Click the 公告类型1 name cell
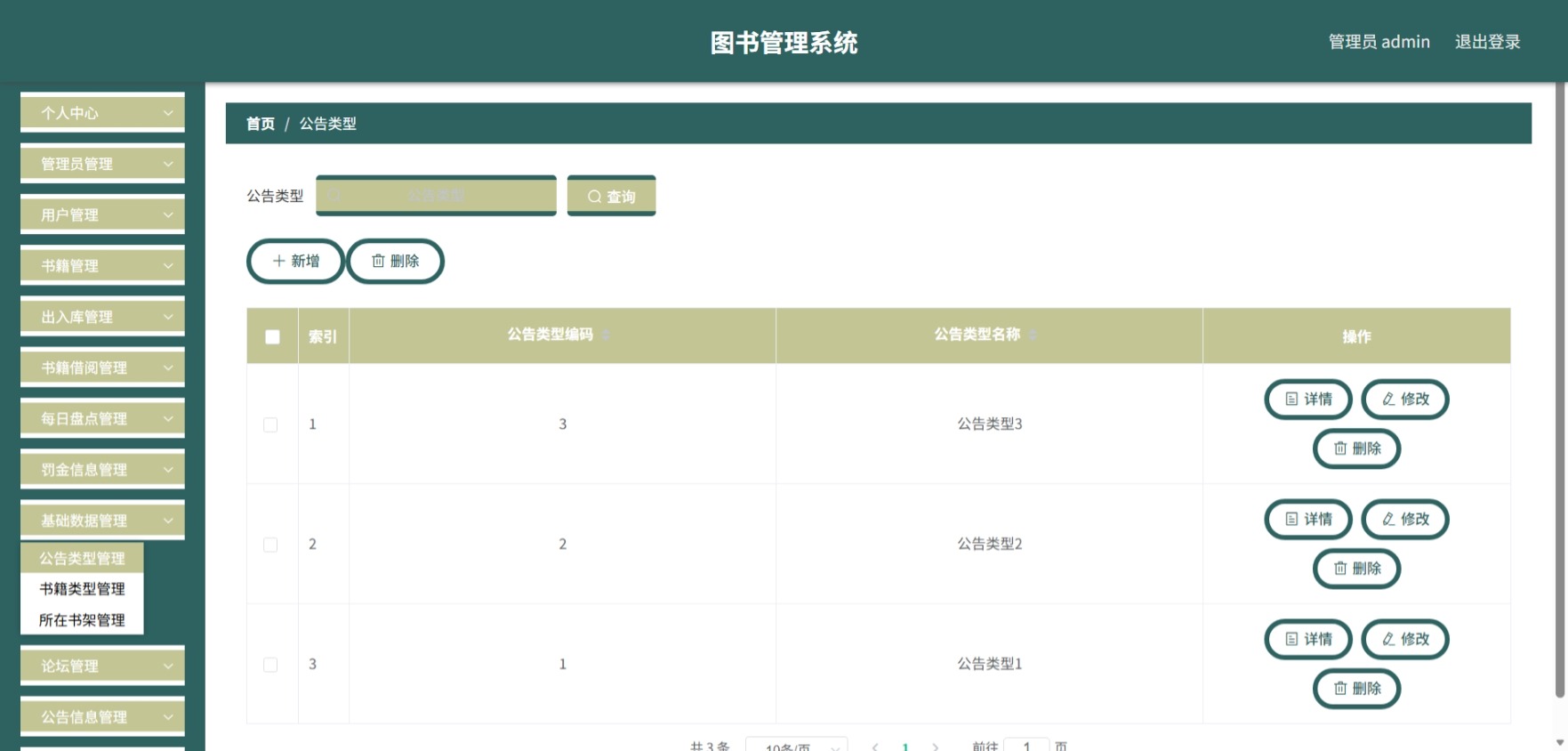1568x751 pixels. [989, 665]
